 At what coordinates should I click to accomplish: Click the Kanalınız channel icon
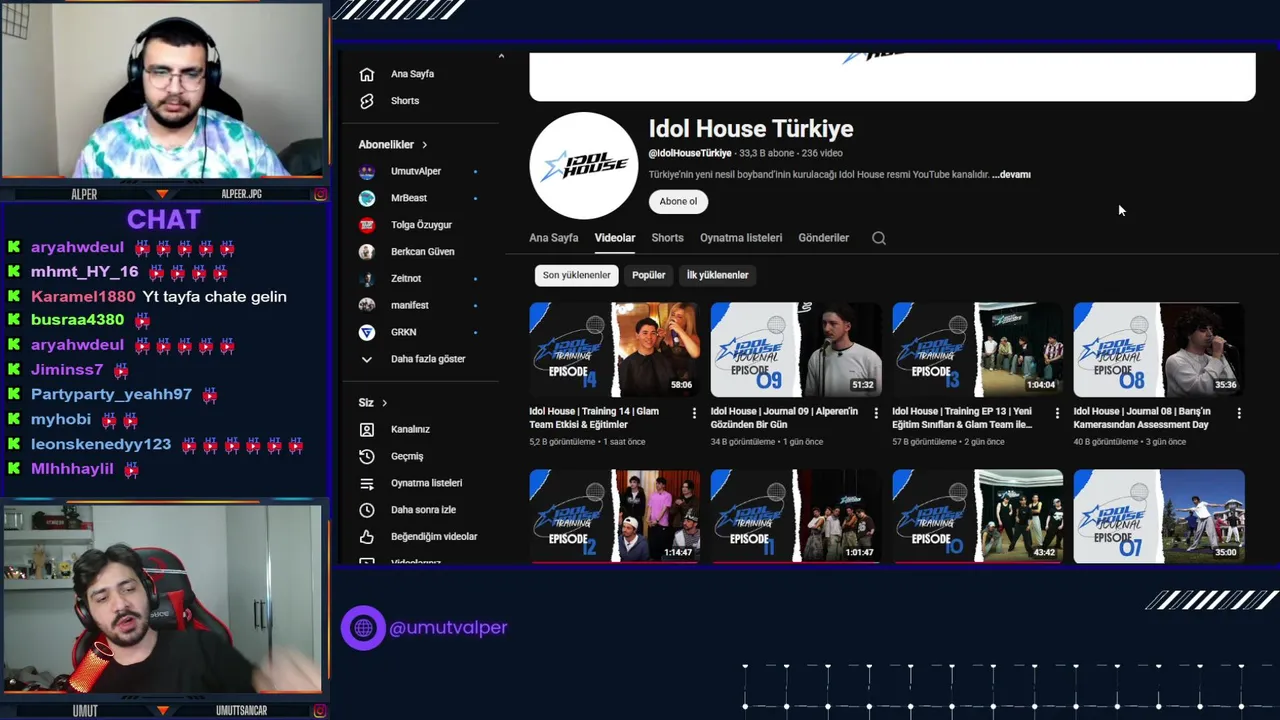point(367,429)
